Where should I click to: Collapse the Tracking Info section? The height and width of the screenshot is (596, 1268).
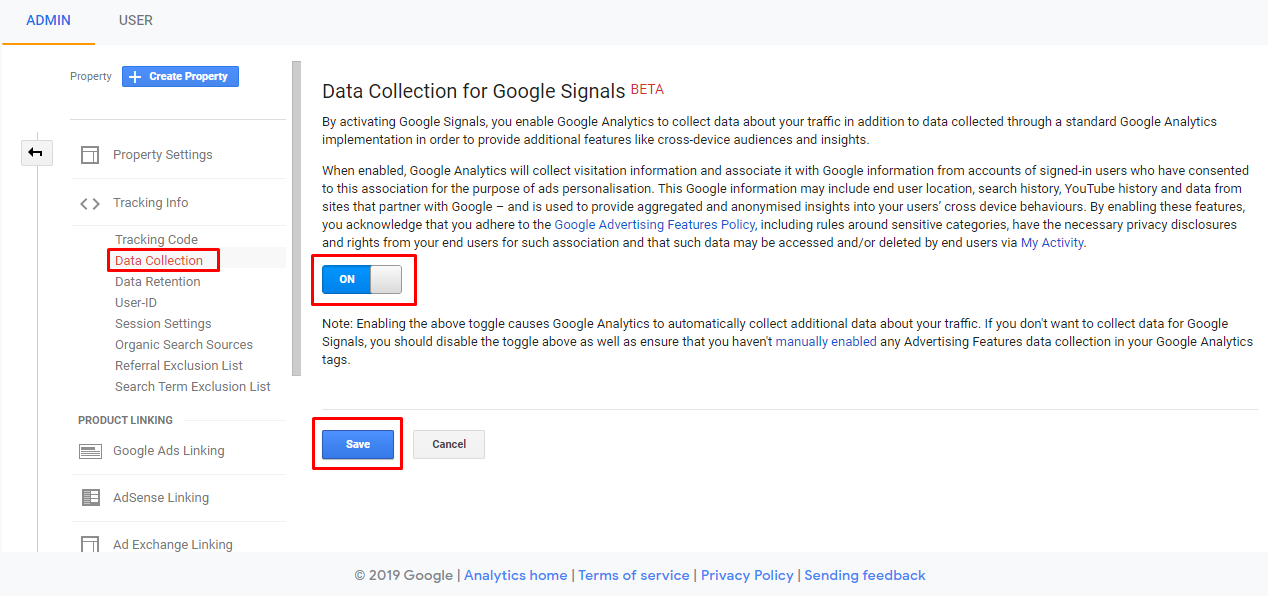(150, 203)
